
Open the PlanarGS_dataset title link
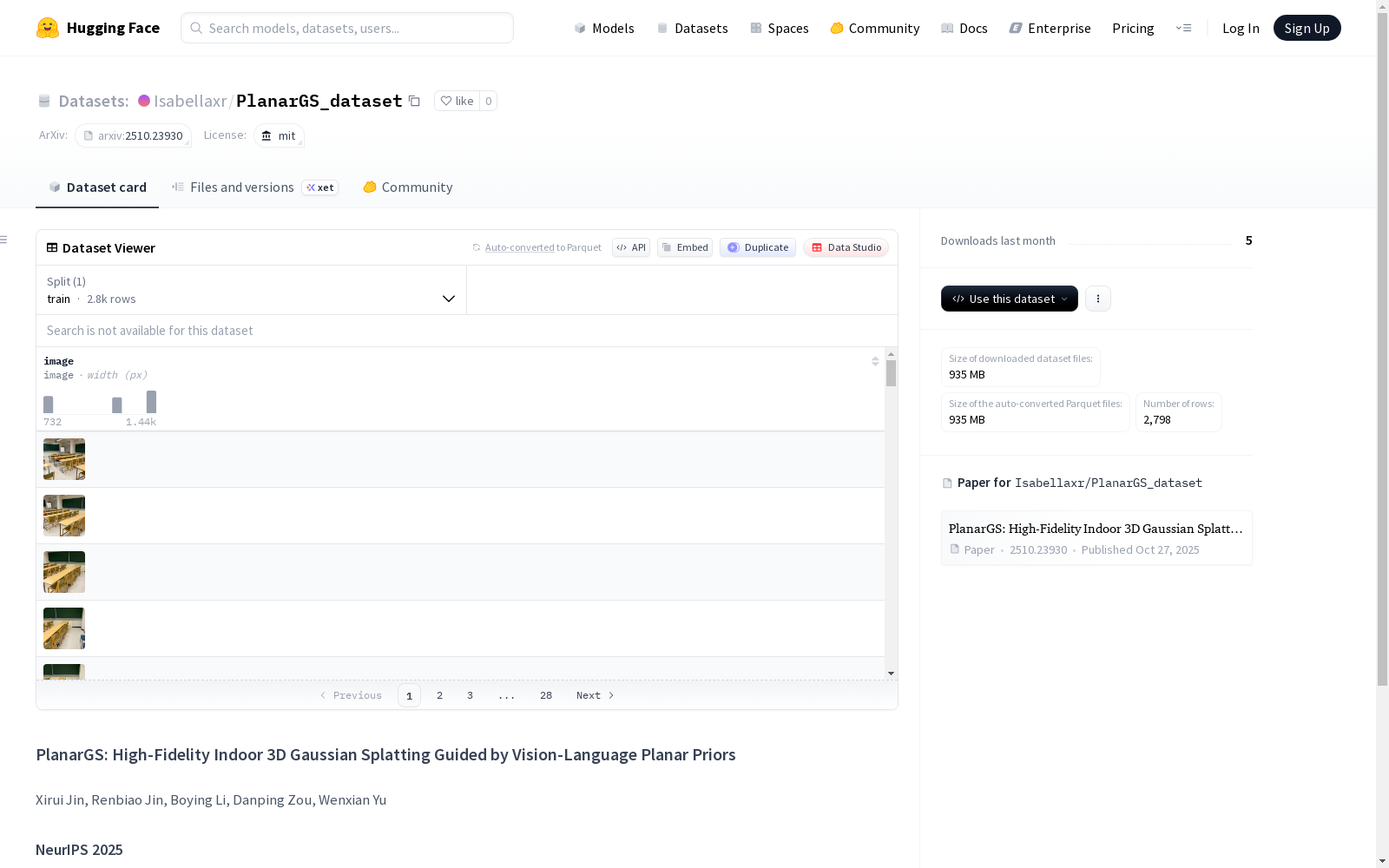(319, 101)
